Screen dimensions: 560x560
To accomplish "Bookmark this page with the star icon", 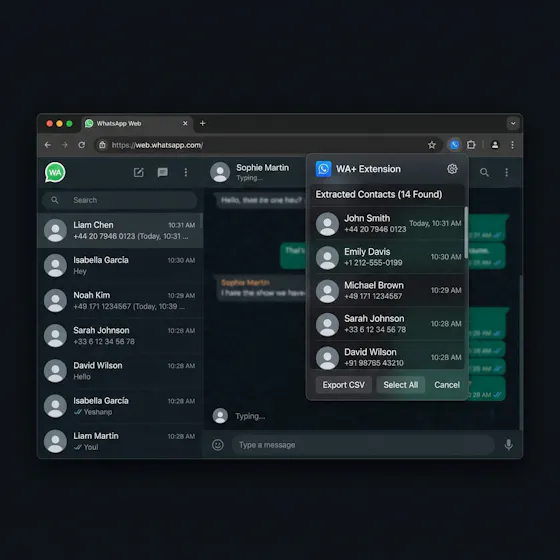I will 432,145.
